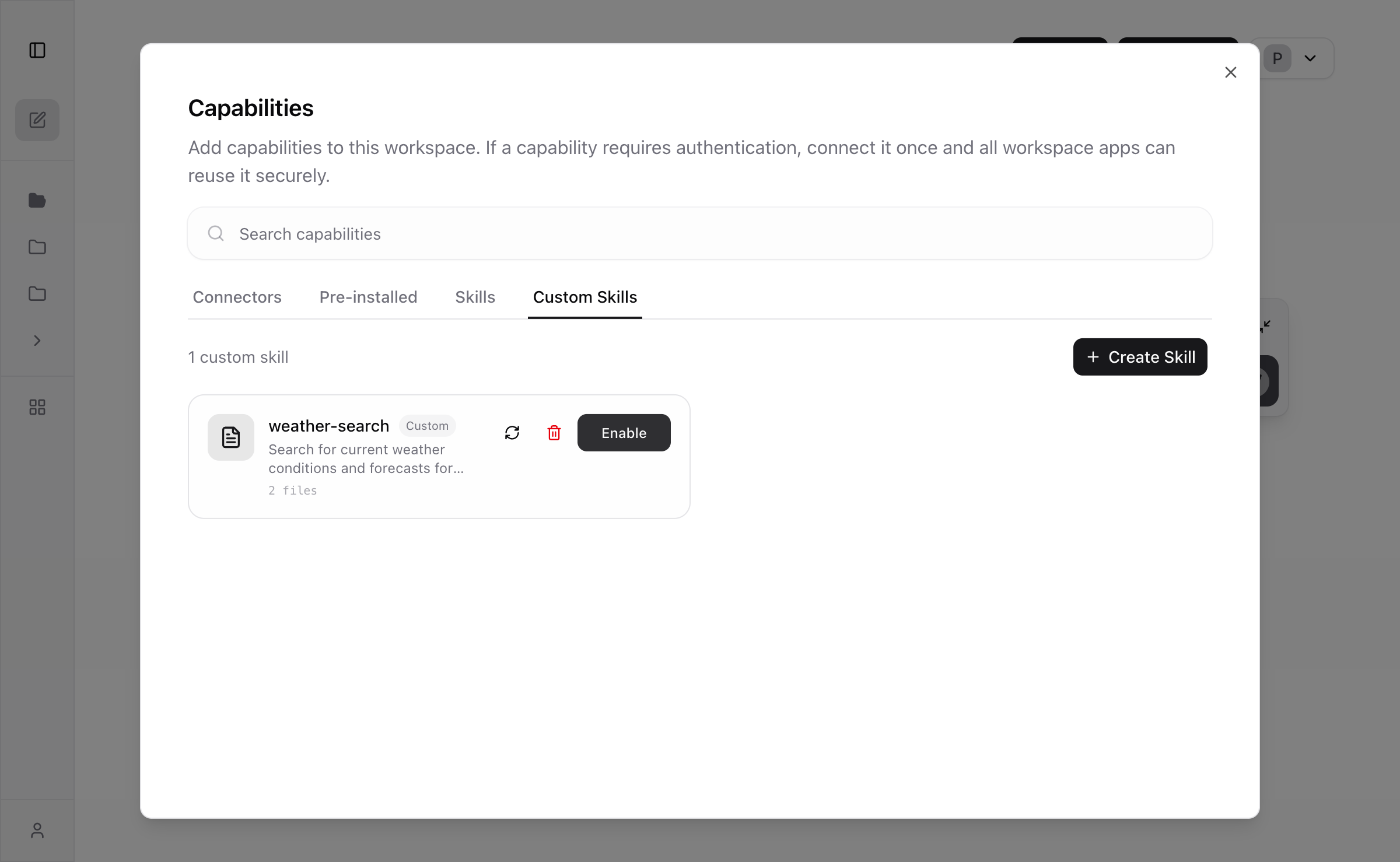Switch to the Custom Skills tab
Viewport: 1400px width, 862px height.
(584, 297)
